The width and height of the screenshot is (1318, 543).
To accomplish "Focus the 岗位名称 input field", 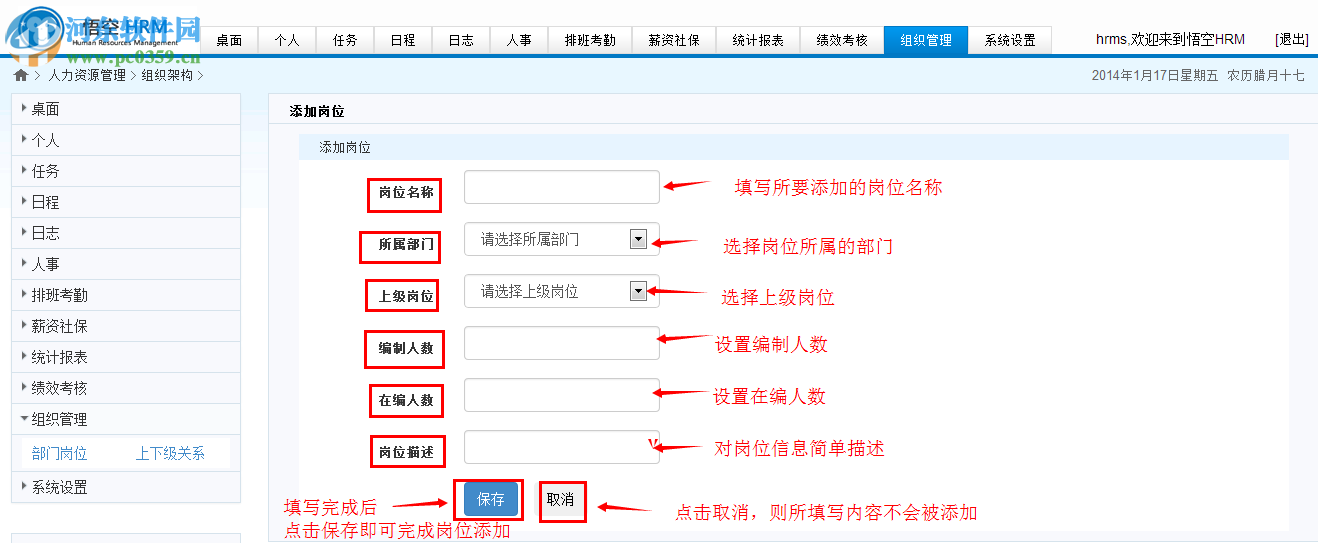I will (562, 187).
